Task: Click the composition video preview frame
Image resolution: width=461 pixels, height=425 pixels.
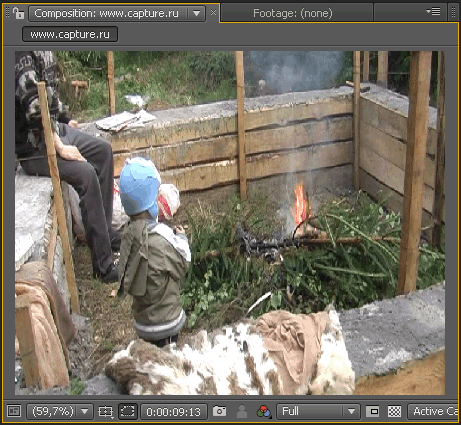Action: coord(230,223)
